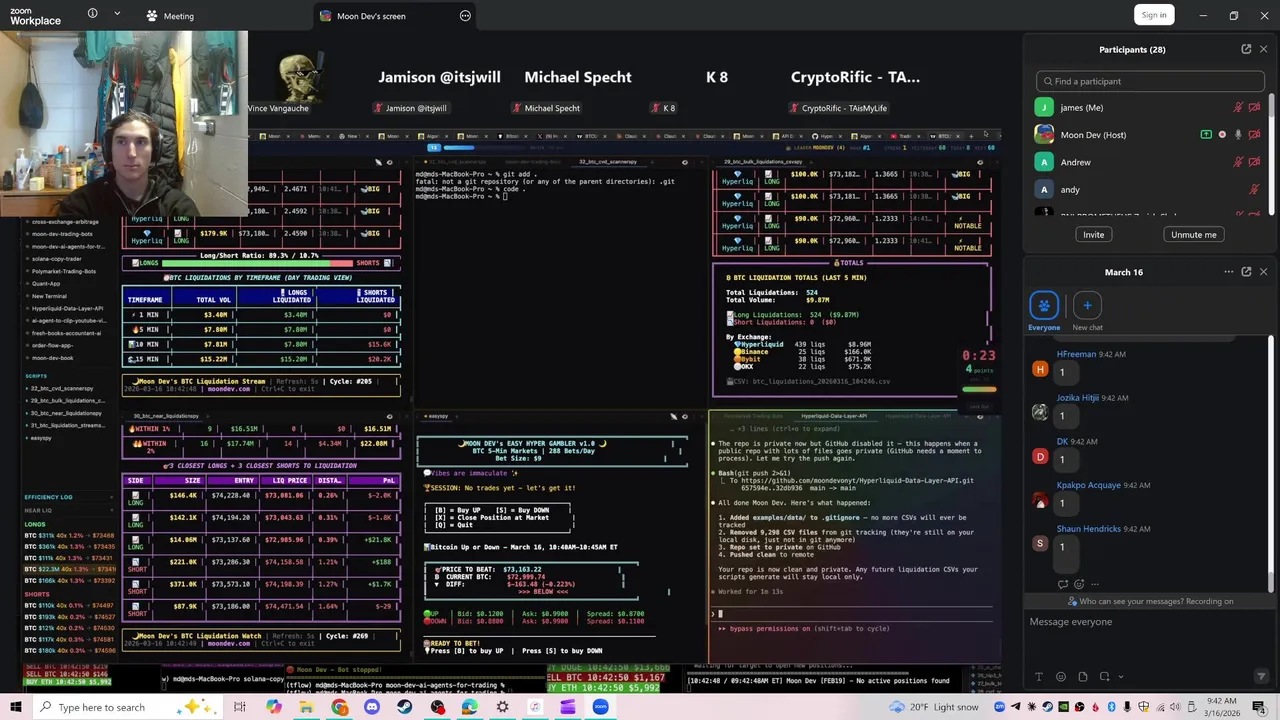Image resolution: width=1280 pixels, height=720 pixels.
Task: Toggle james (Me) camera-off icon
Action: click(x=1254, y=107)
